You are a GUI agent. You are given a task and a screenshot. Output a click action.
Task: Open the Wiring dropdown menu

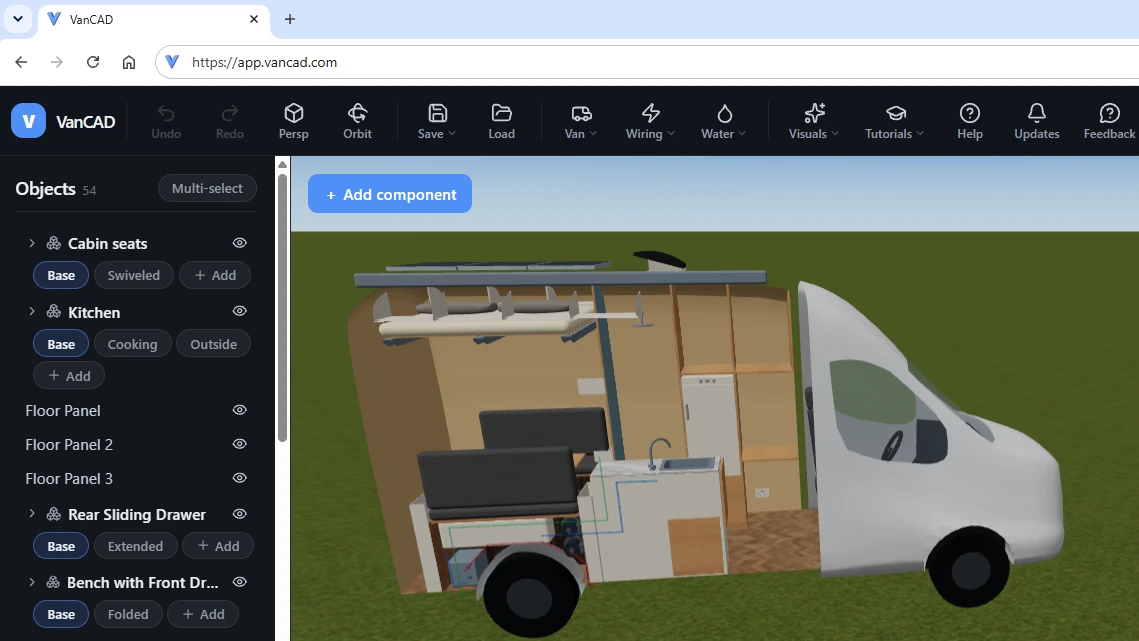click(x=650, y=121)
